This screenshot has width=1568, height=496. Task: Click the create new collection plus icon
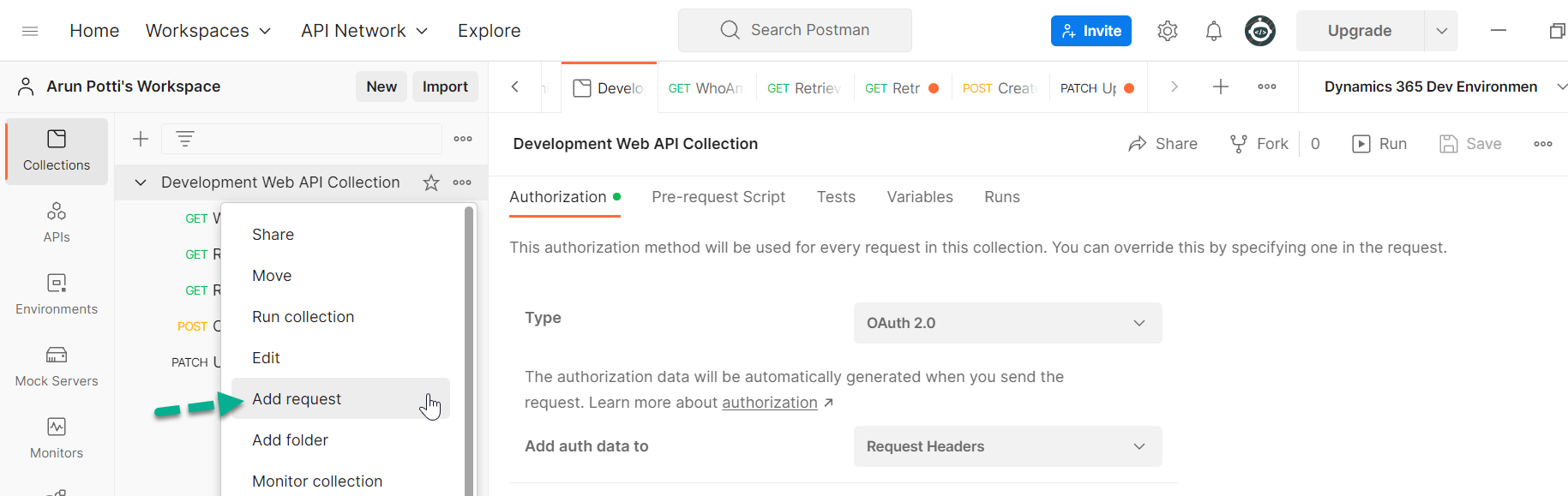(141, 139)
